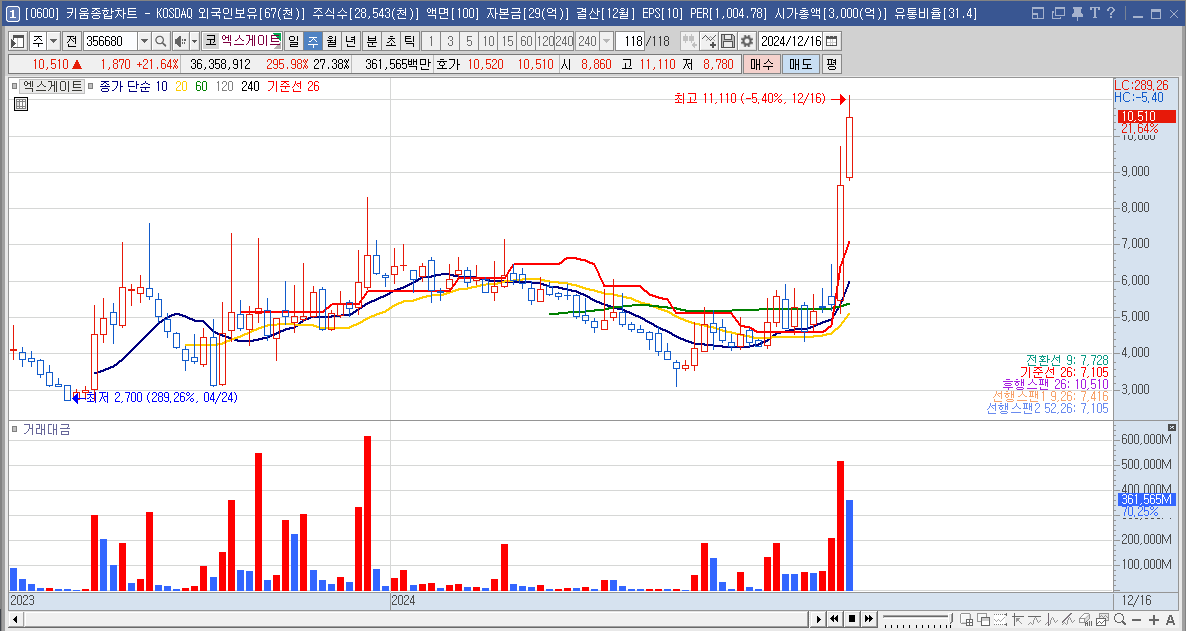1186x631 pixels.
Task: Select the 1 interval button
Action: [430, 41]
